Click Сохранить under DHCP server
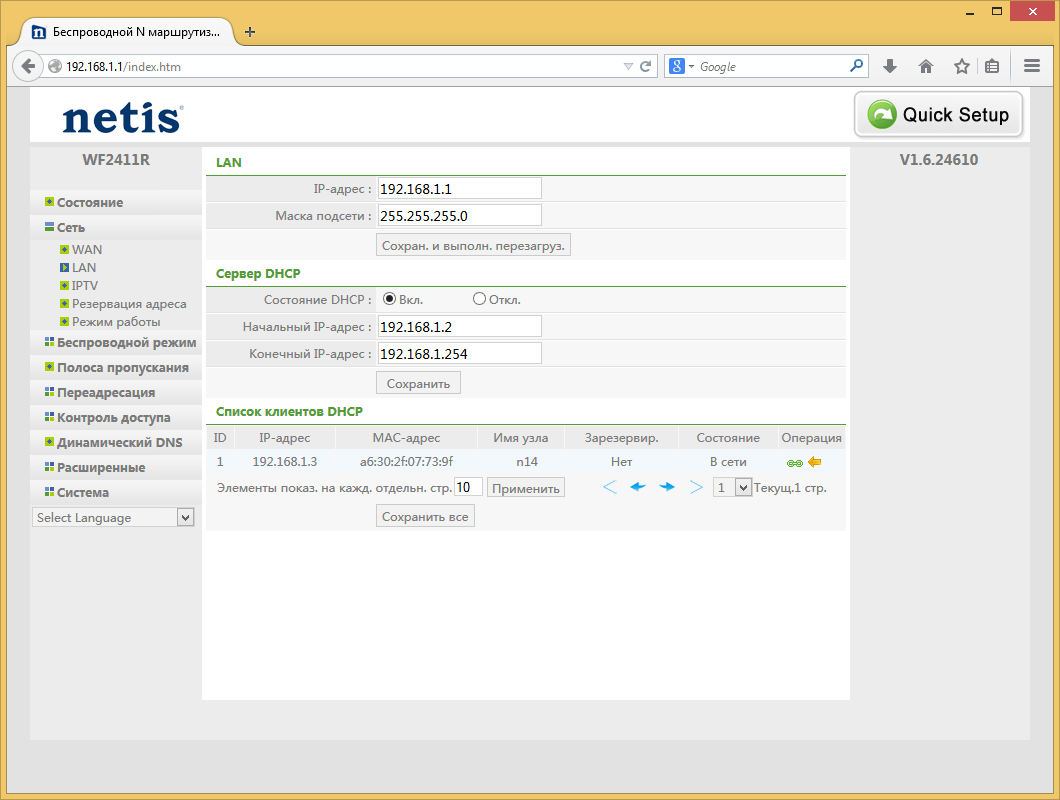This screenshot has height=800, width=1060. pos(418,383)
